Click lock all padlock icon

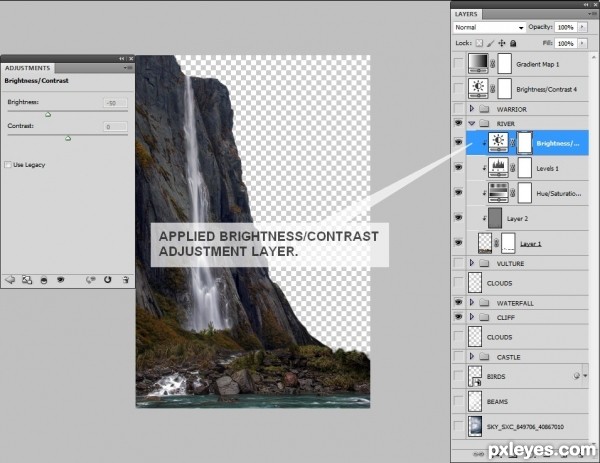click(x=513, y=43)
